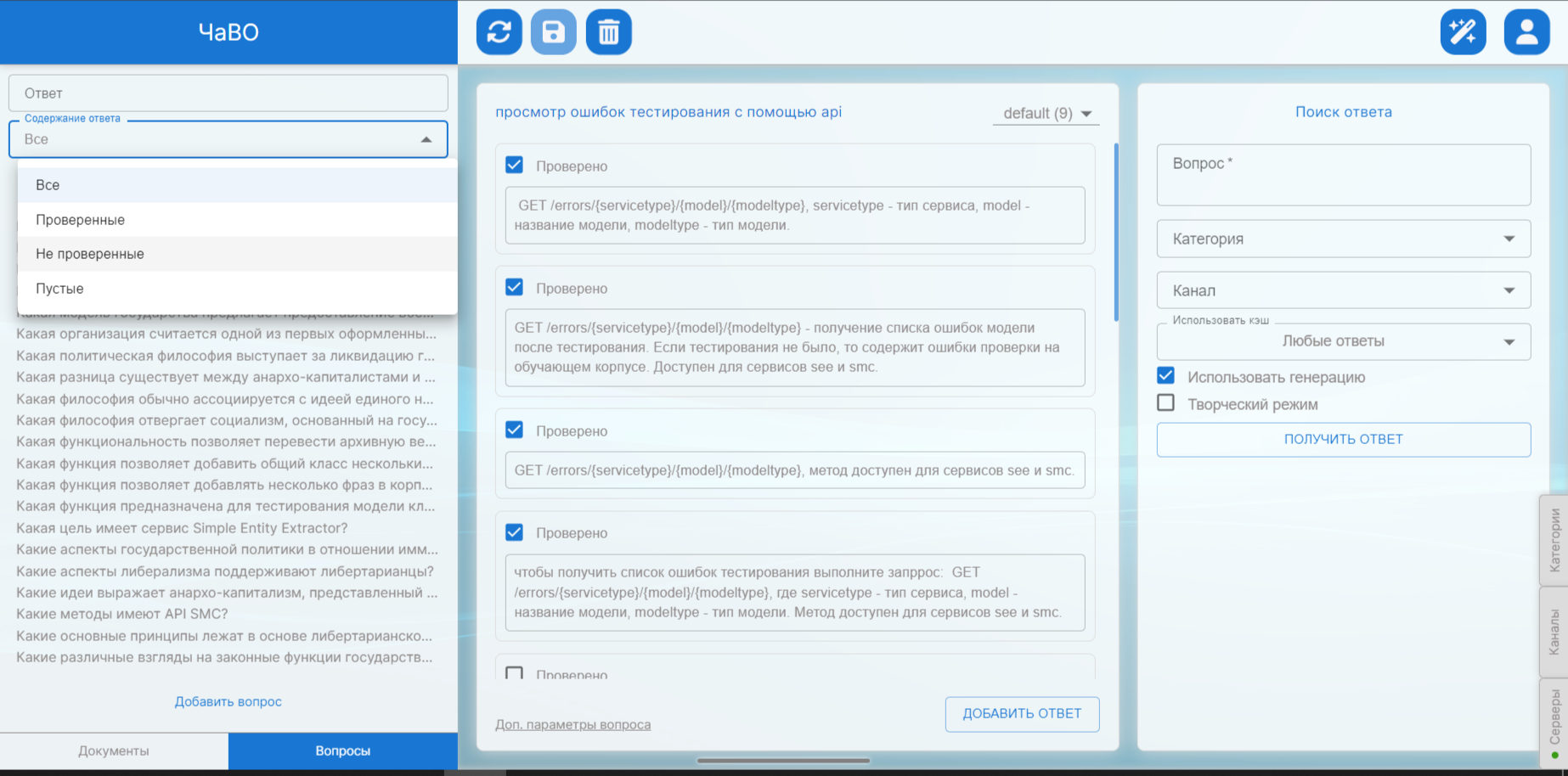Select Проверенные option in dropdown list
1568x776 pixels.
coord(81,220)
